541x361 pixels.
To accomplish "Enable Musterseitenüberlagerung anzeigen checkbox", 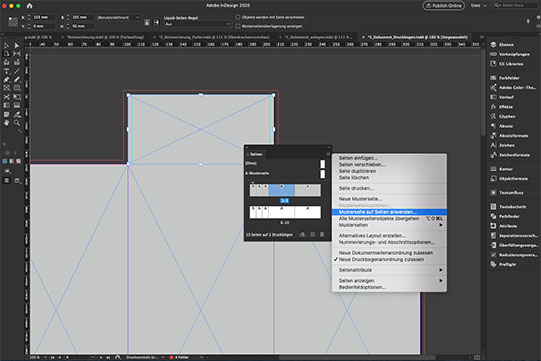I will (238, 26).
